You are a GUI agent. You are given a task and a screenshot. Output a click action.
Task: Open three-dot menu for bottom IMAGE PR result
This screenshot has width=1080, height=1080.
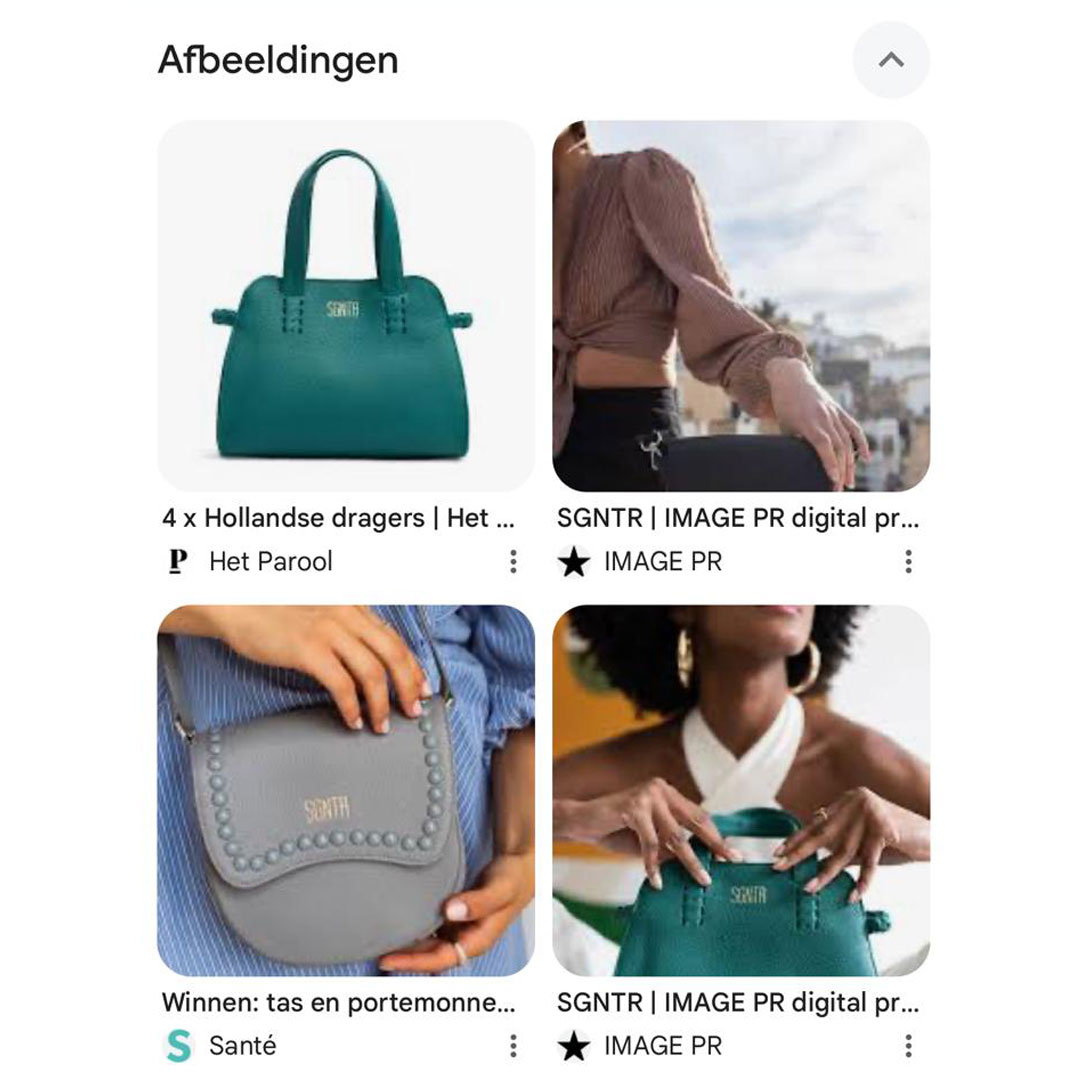(908, 1046)
